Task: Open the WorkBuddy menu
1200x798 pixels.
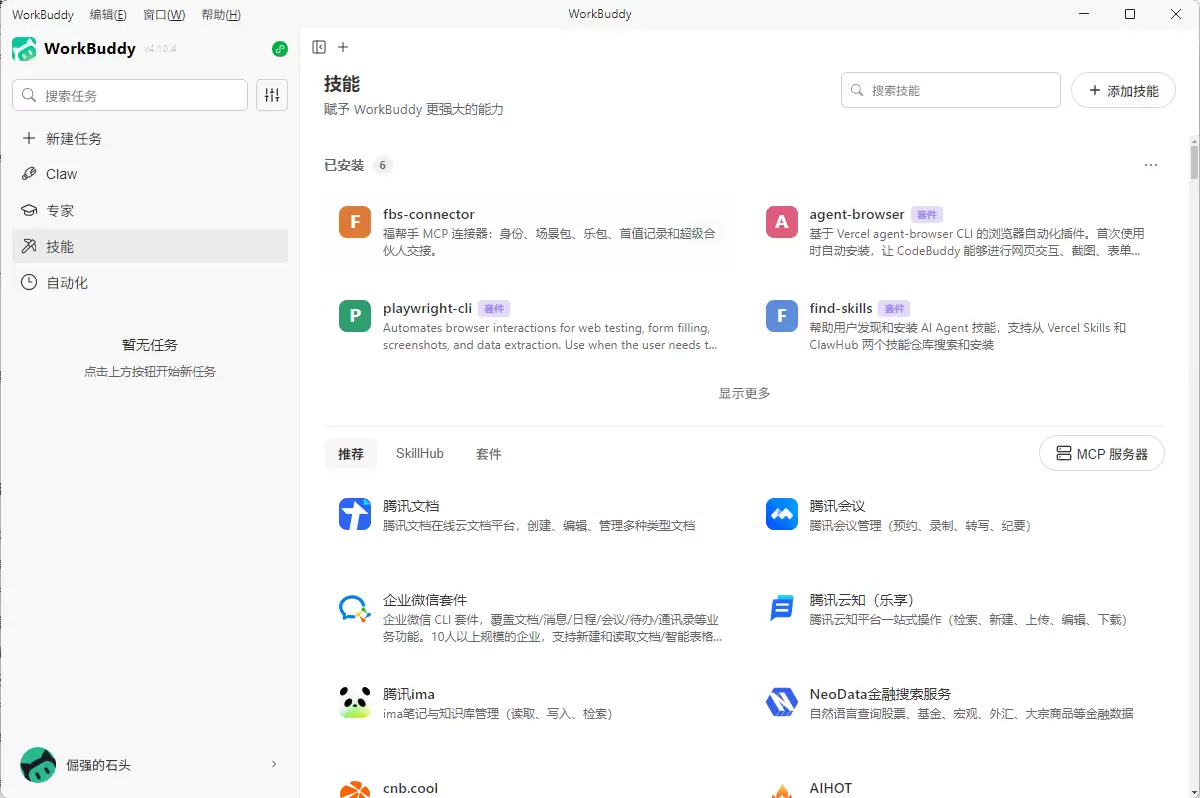Action: coord(43,15)
